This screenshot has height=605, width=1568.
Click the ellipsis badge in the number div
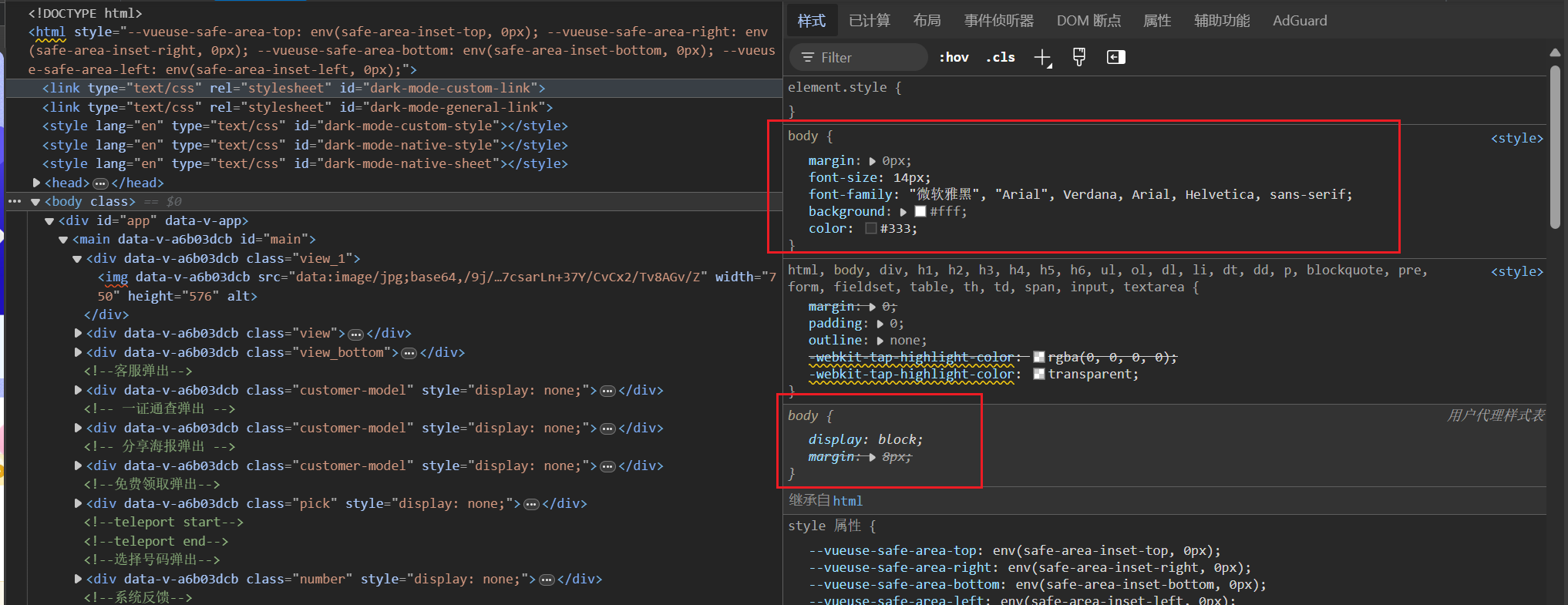click(547, 580)
